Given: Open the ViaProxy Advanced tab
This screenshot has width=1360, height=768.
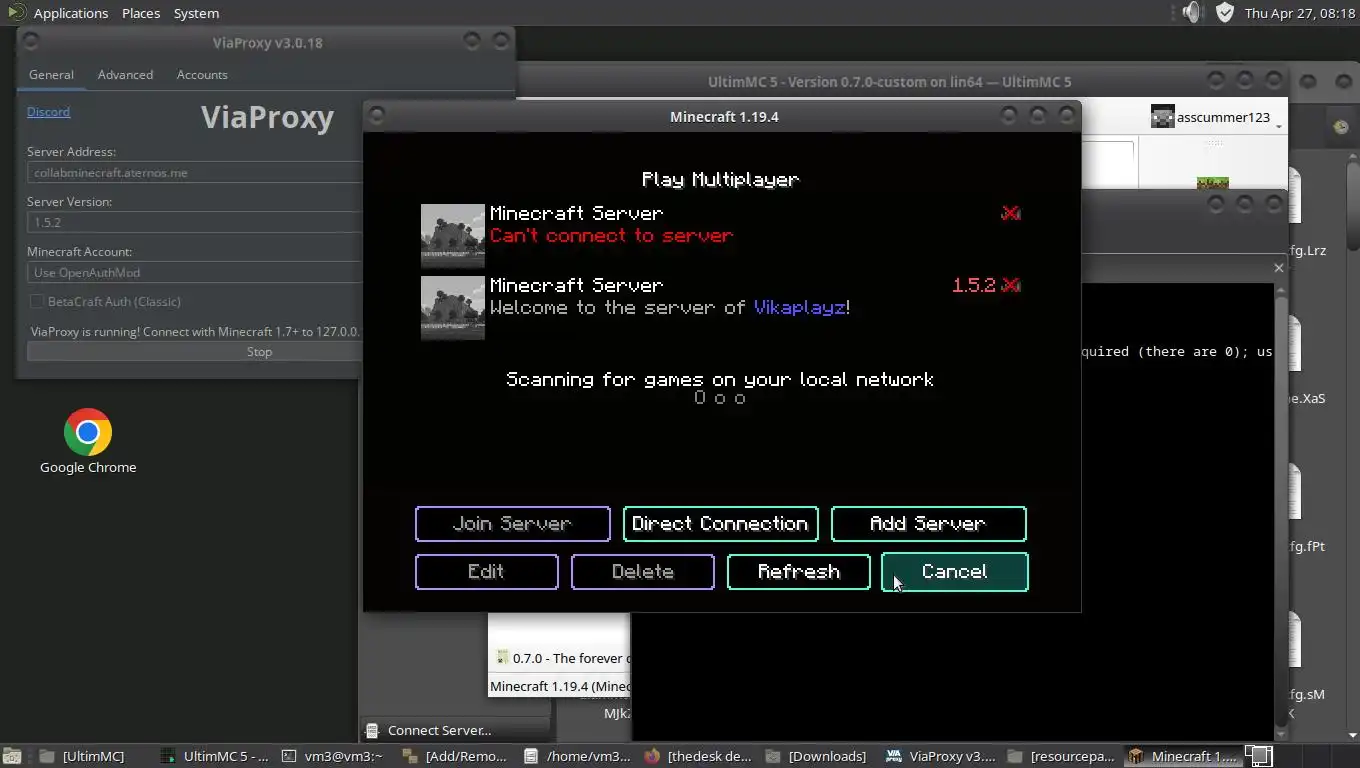Looking at the screenshot, I should coord(125,75).
